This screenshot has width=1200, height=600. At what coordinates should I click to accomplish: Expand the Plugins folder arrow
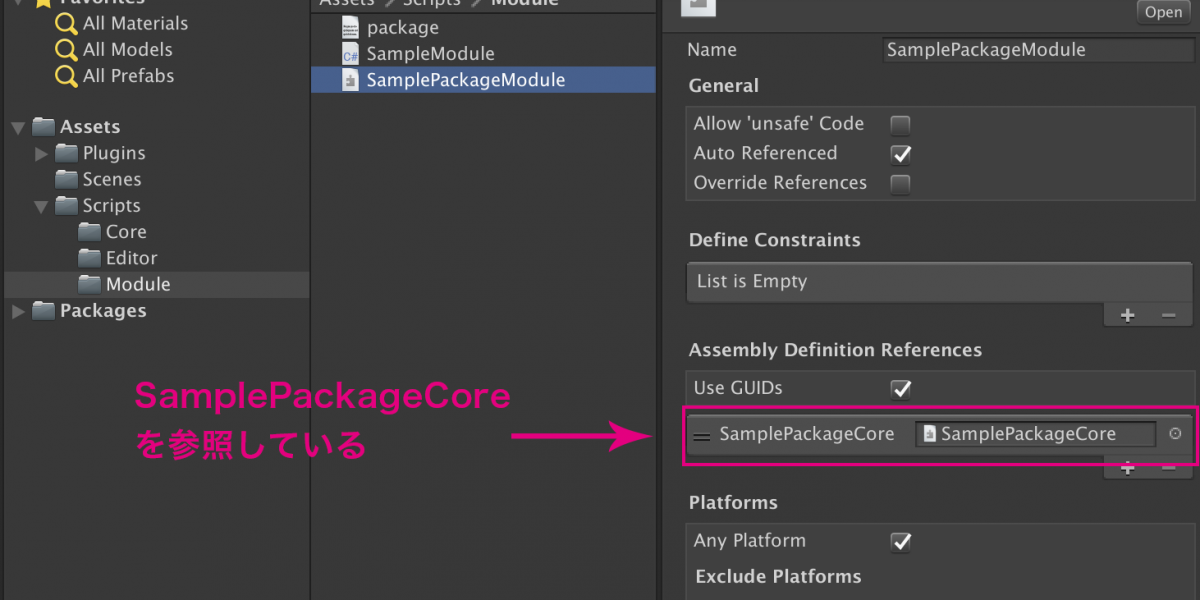41,154
